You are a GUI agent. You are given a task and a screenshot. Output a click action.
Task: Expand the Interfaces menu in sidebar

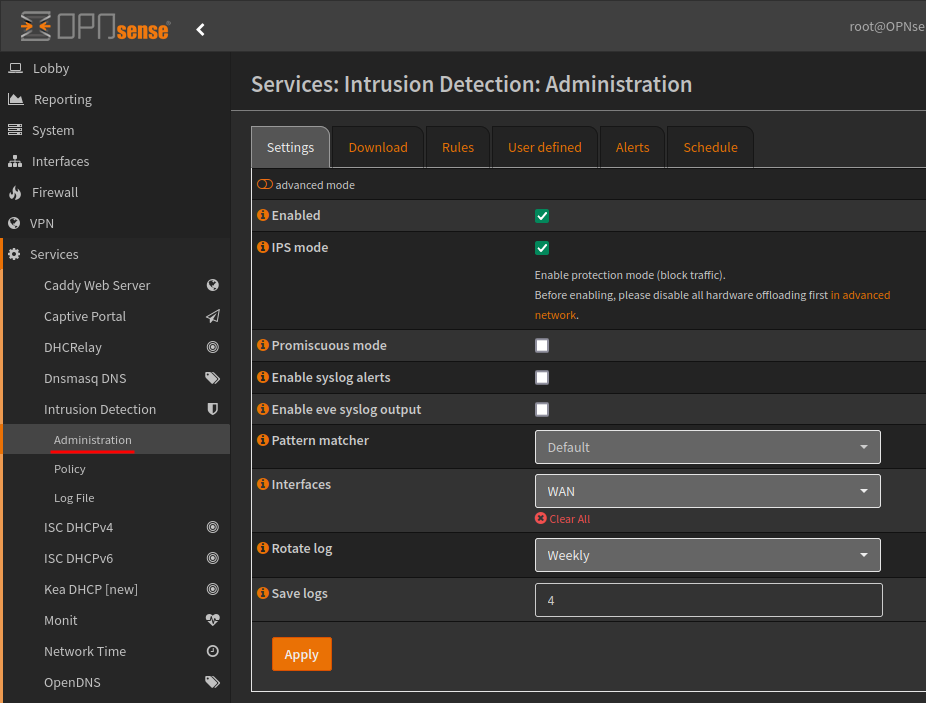pos(115,161)
